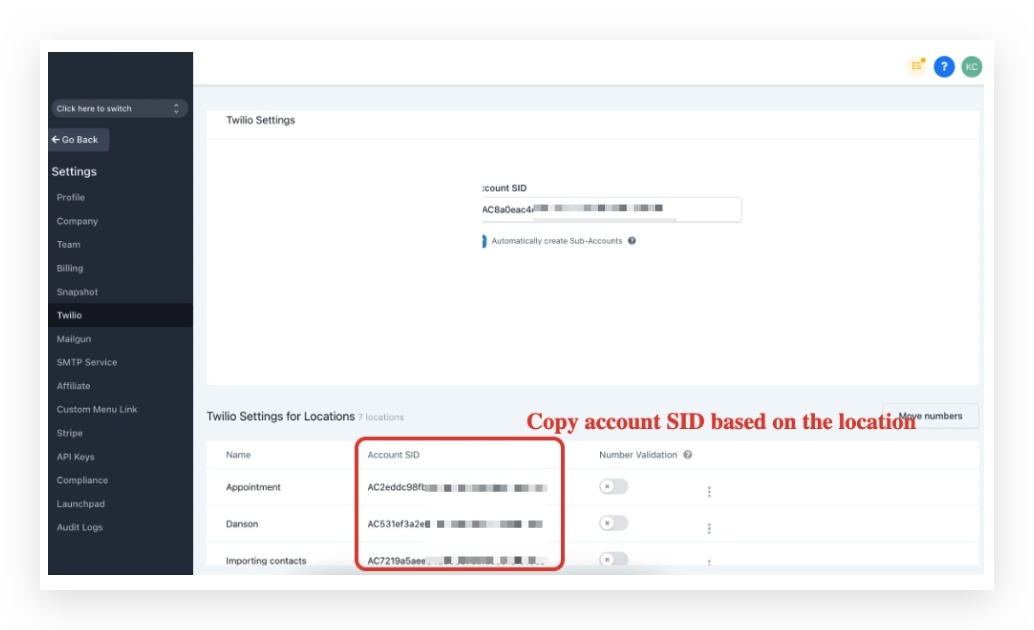Open Team settings
This screenshot has width=1034, height=630.
[69, 244]
